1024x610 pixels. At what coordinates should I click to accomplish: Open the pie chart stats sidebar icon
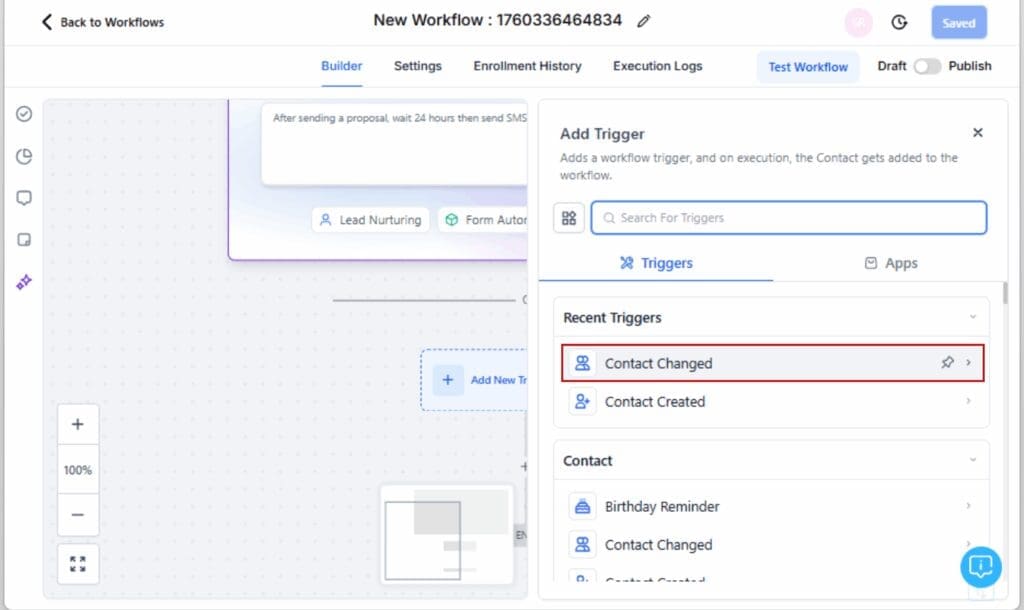pyautogui.click(x=24, y=156)
